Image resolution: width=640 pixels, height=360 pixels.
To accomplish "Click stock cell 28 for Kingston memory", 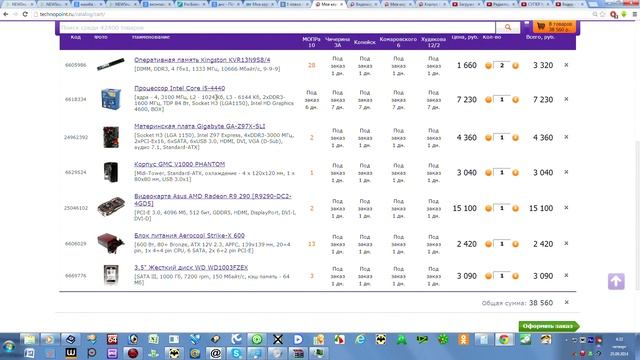I will [x=311, y=65].
